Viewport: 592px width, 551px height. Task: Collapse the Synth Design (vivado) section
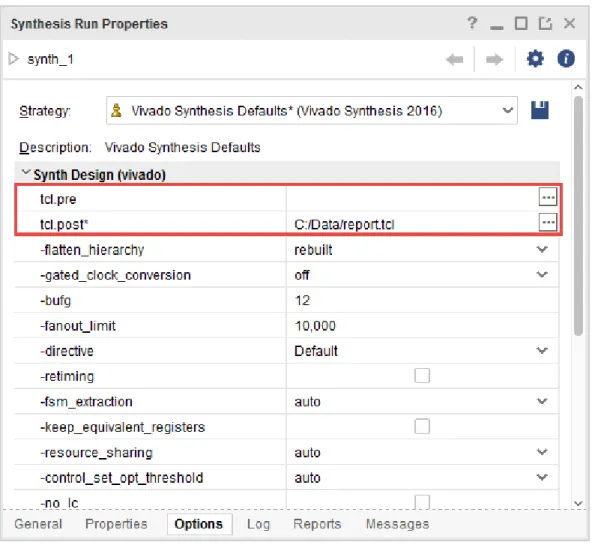pyautogui.click(x=26, y=173)
